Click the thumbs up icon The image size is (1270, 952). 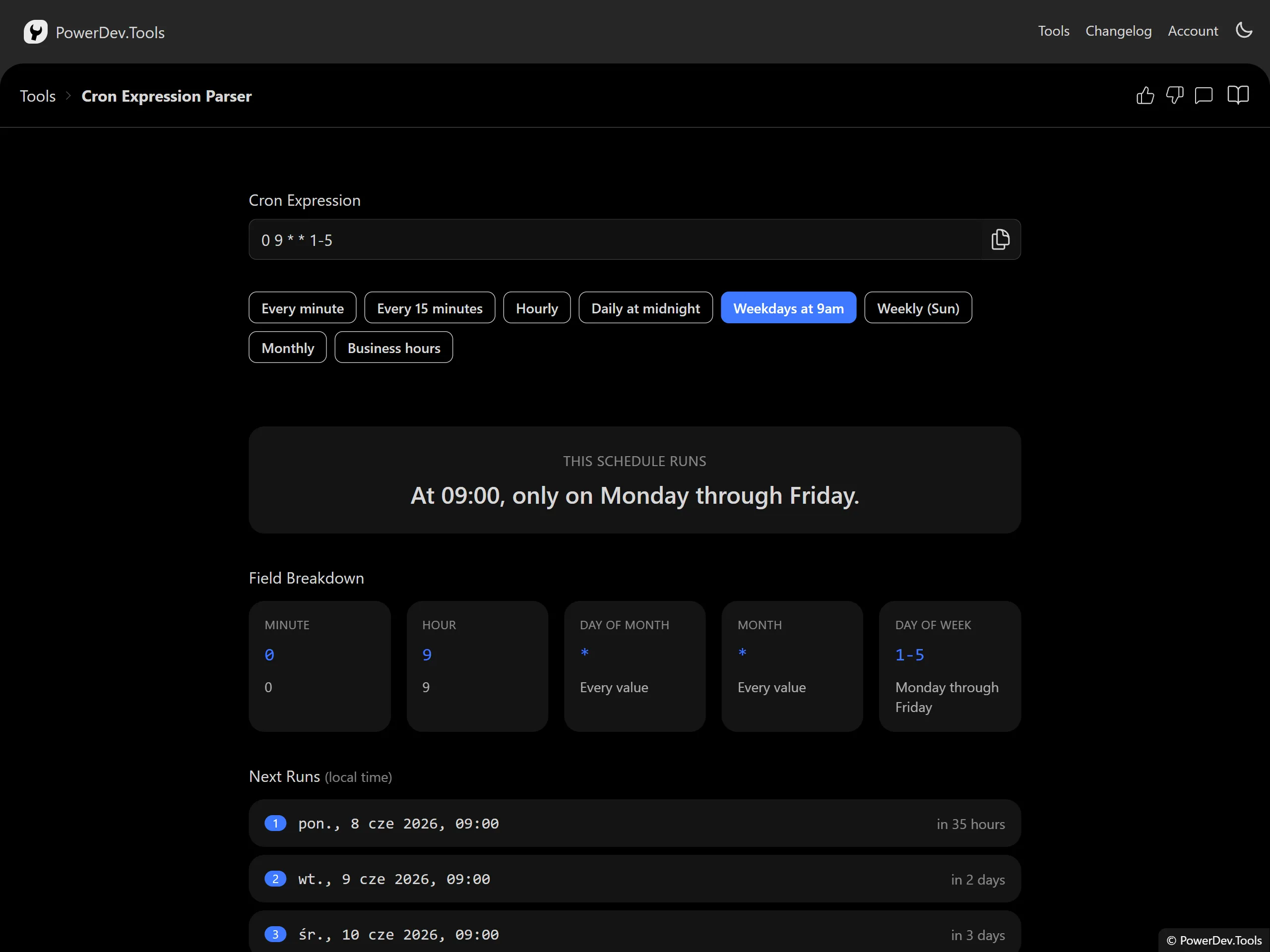(x=1145, y=95)
